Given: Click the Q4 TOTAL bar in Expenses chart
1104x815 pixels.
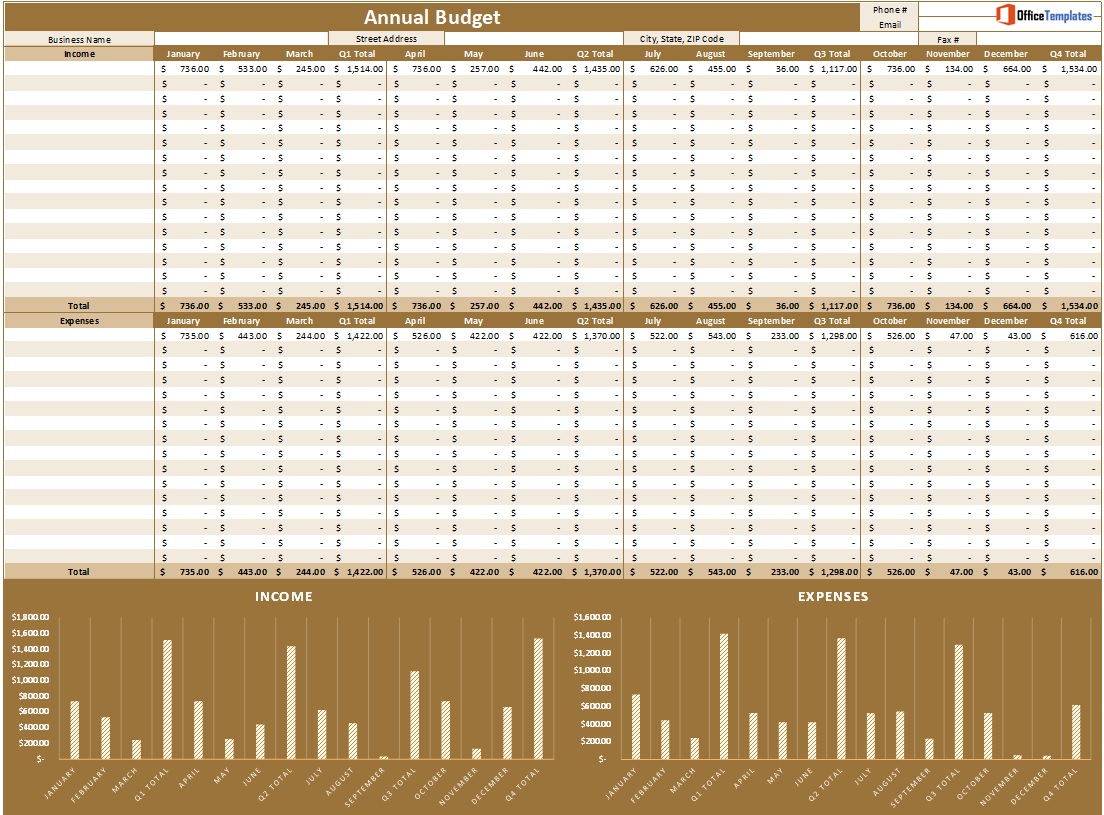Looking at the screenshot, I should [x=1076, y=732].
